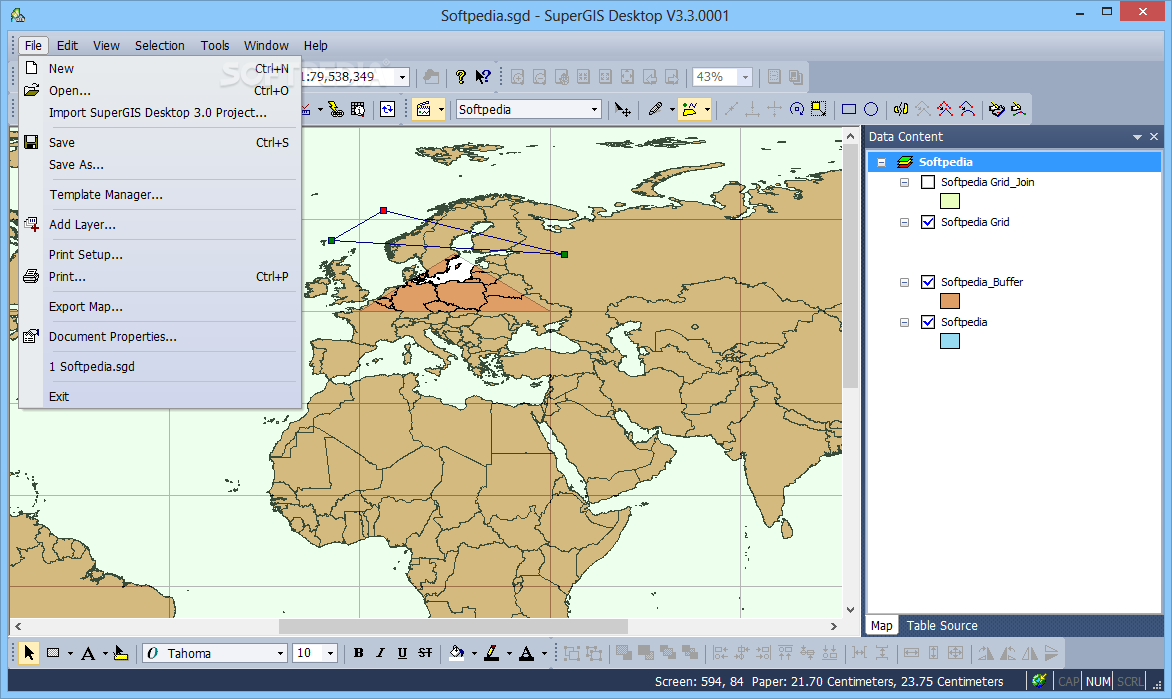The height and width of the screenshot is (699, 1172).
Task: Click the red vertex editing icon
Action: (945, 109)
